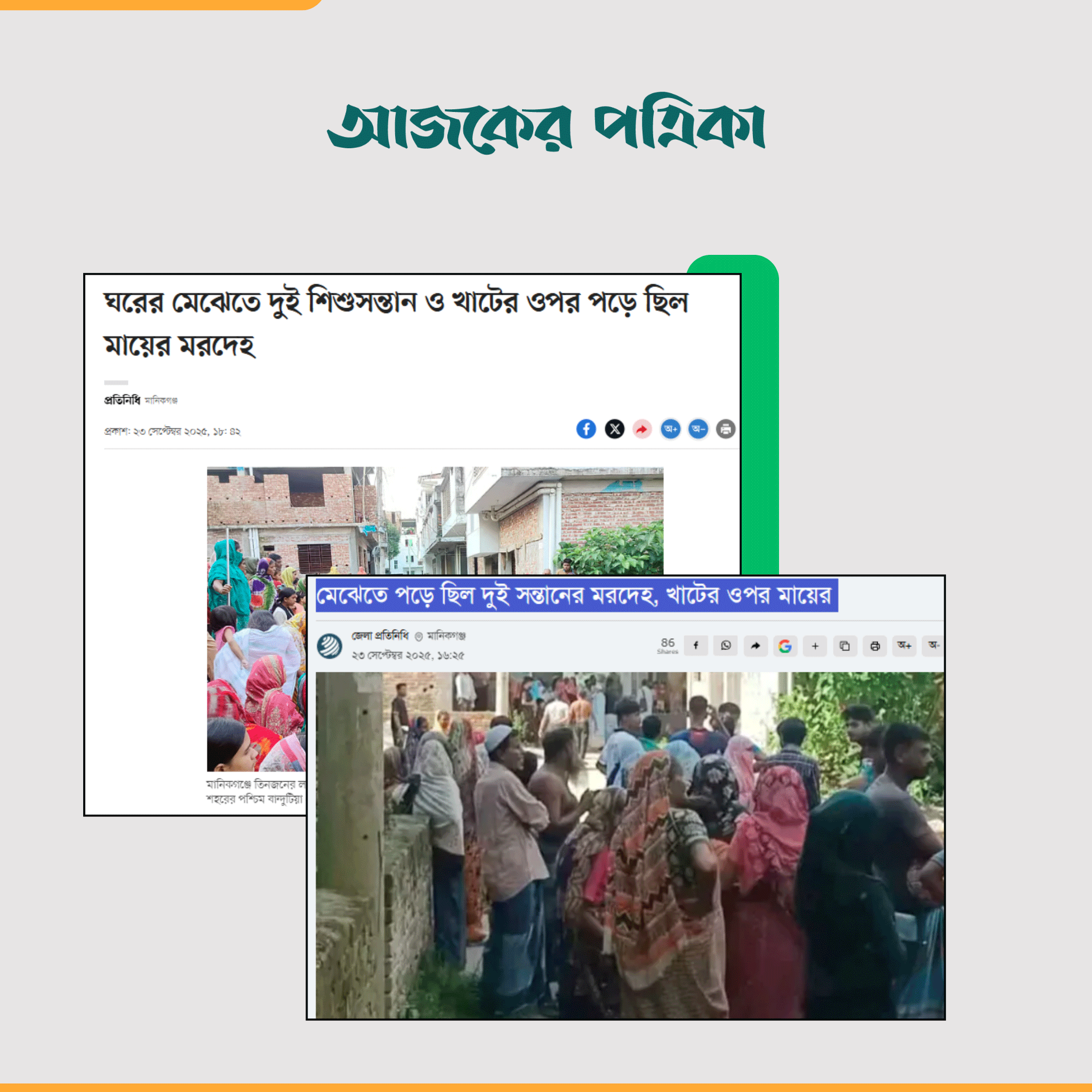Open lower article crowd photo
Image resolution: width=1092 pixels, height=1092 pixels.
[x=630, y=846]
